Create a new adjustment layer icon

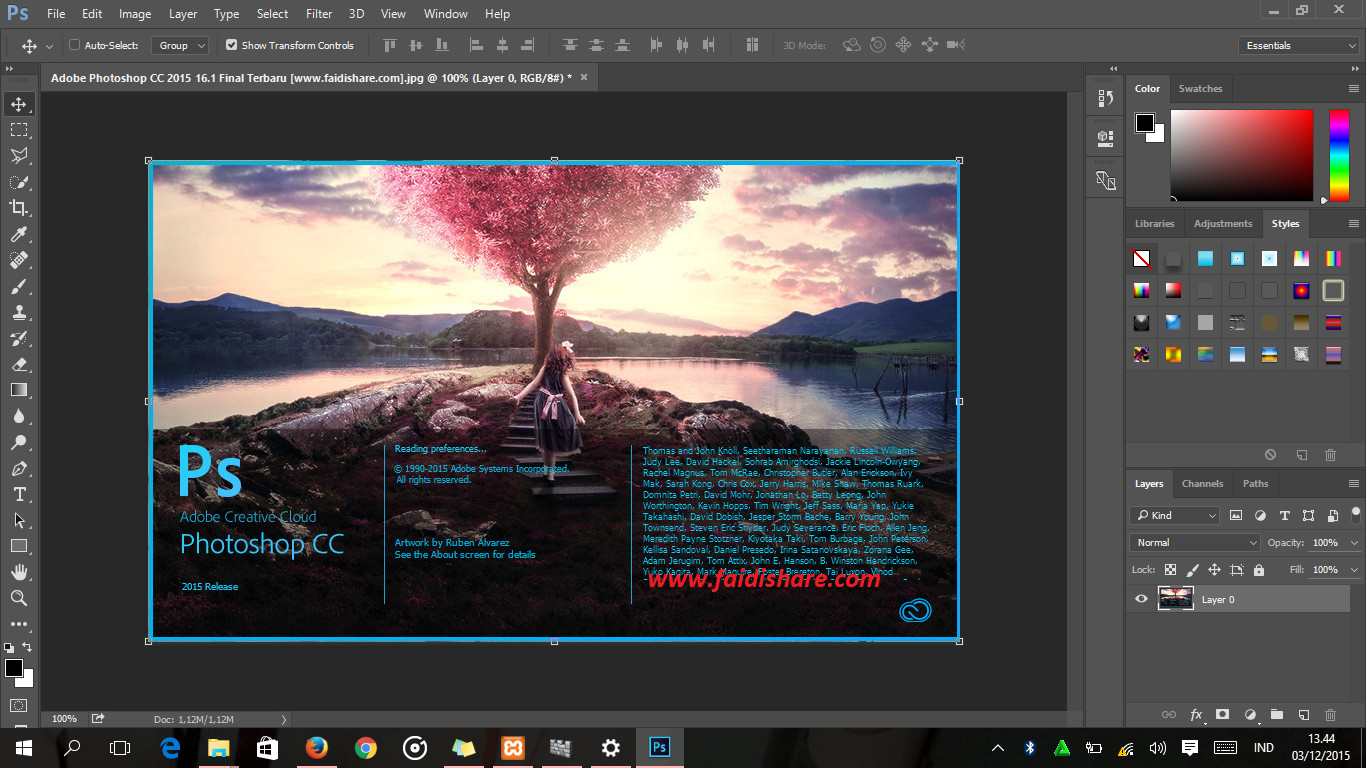(1249, 715)
